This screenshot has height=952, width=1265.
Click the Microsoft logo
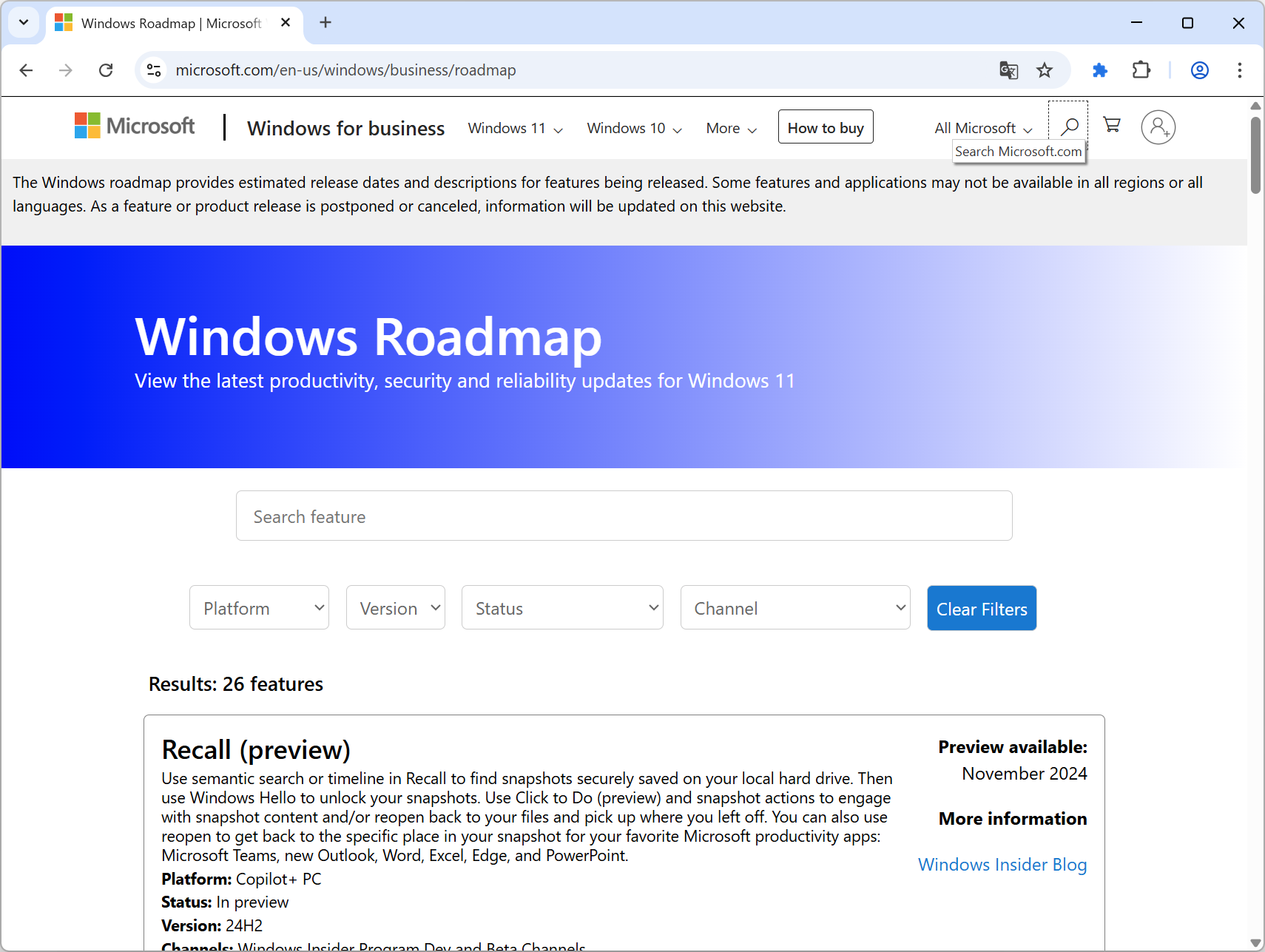point(134,126)
